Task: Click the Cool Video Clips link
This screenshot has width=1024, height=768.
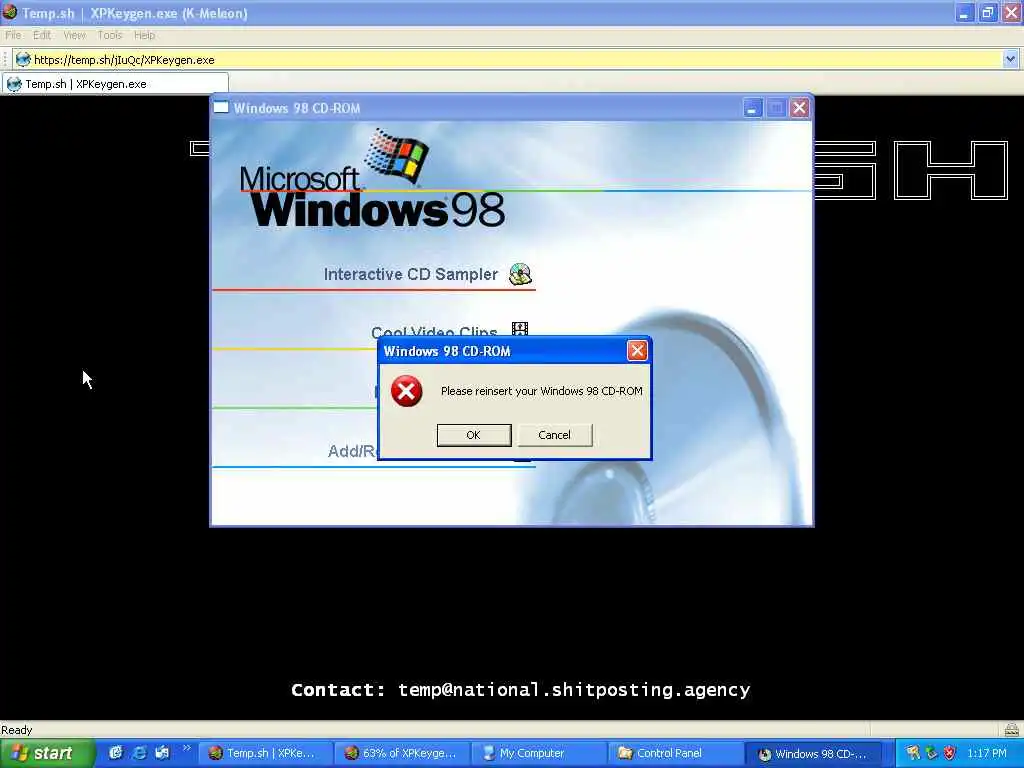Action: point(434,331)
